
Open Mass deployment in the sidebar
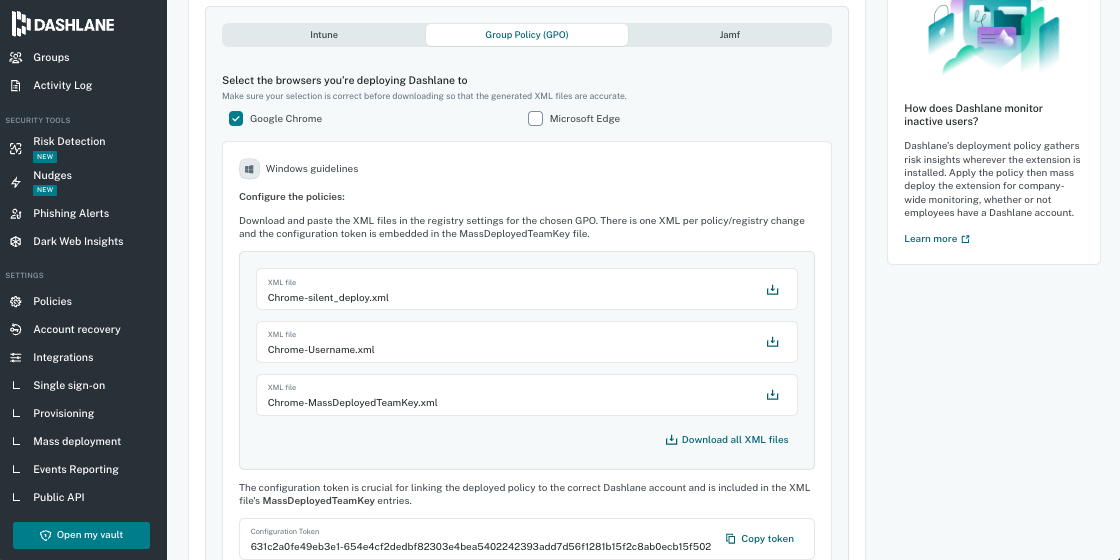click(77, 441)
